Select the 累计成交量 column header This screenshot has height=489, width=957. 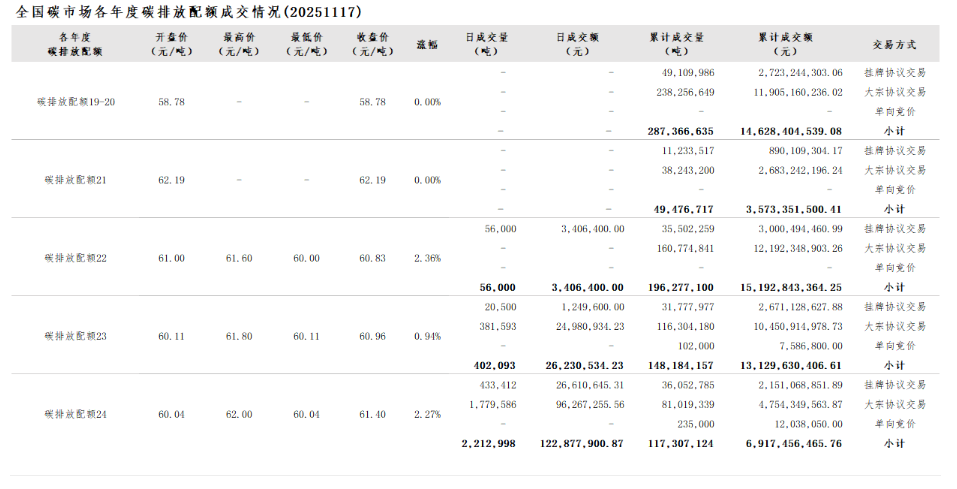[677, 44]
